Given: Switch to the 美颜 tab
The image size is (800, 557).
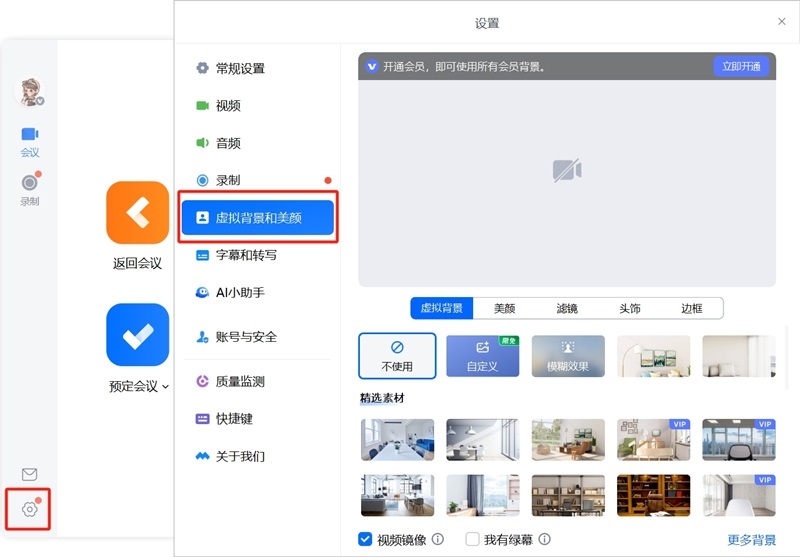Looking at the screenshot, I should click(504, 308).
